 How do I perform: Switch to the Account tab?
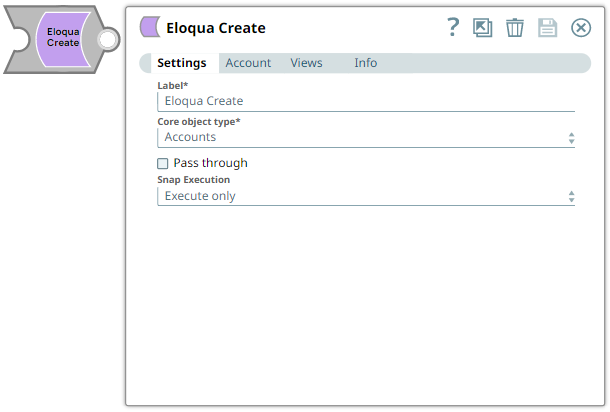pos(248,63)
